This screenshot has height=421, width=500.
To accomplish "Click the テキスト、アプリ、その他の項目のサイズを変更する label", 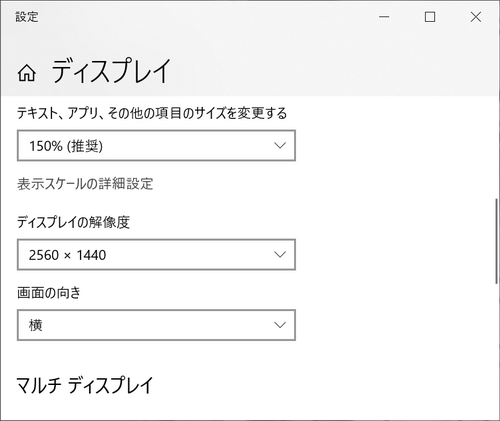I will pyautogui.click(x=152, y=113).
